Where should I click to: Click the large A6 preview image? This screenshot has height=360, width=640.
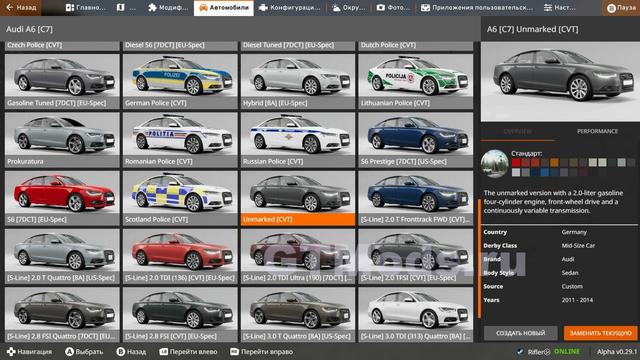tap(560, 81)
